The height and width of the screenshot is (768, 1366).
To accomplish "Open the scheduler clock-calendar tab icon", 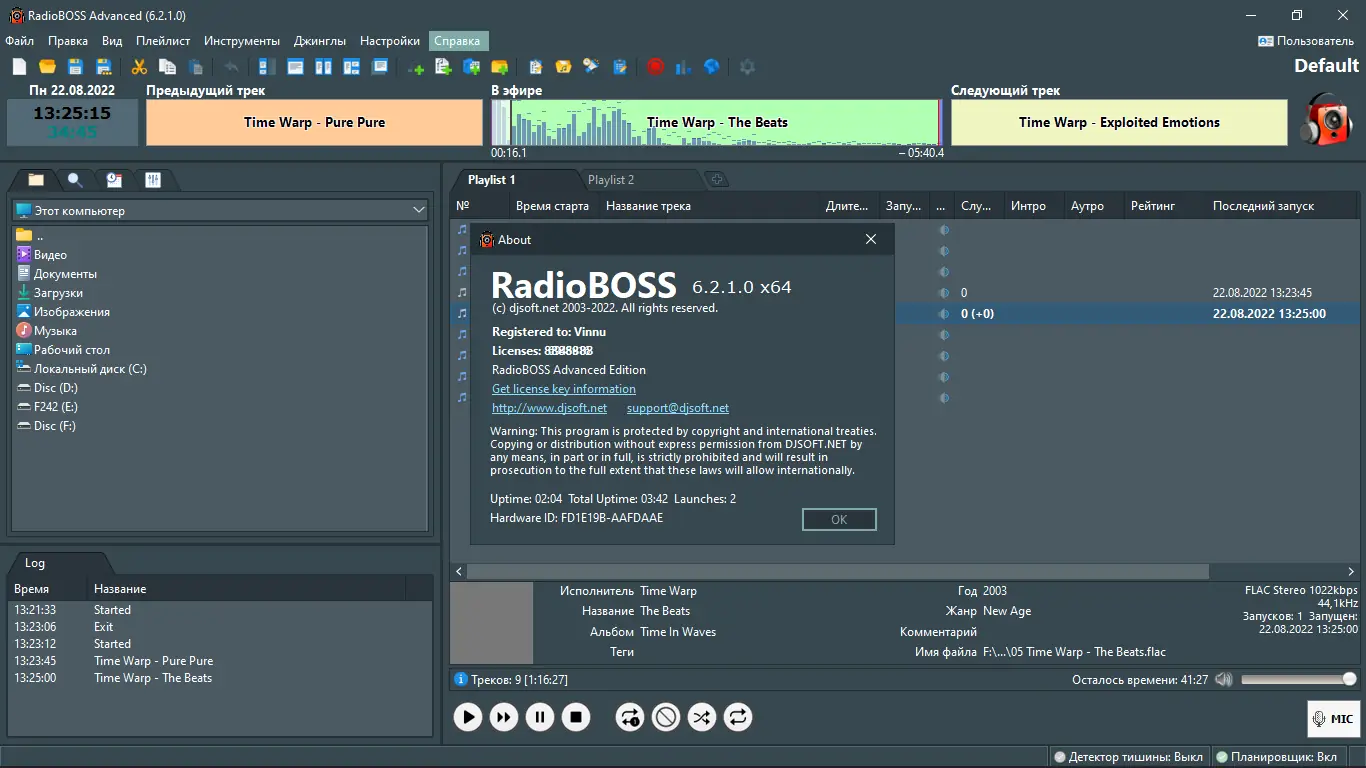I will pos(114,180).
